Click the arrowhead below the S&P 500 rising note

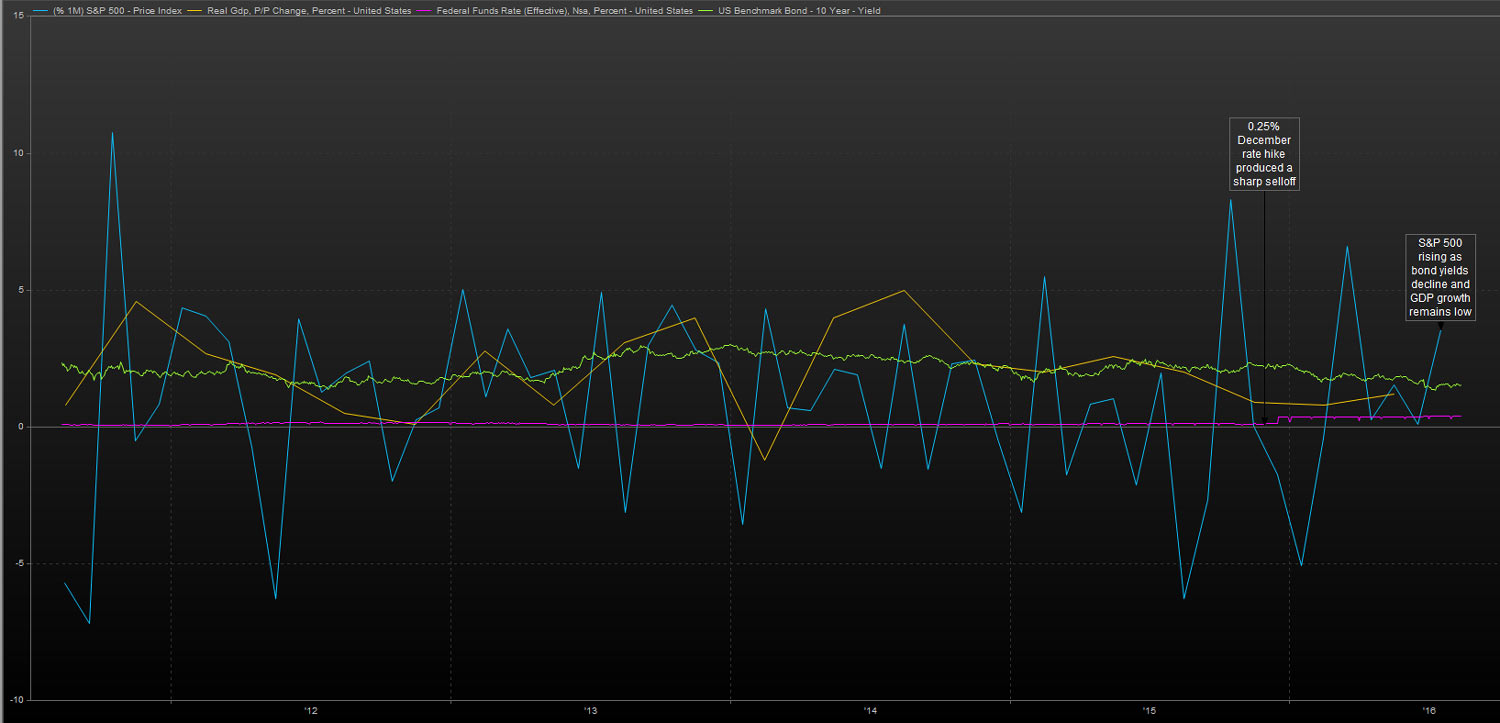point(1439,326)
